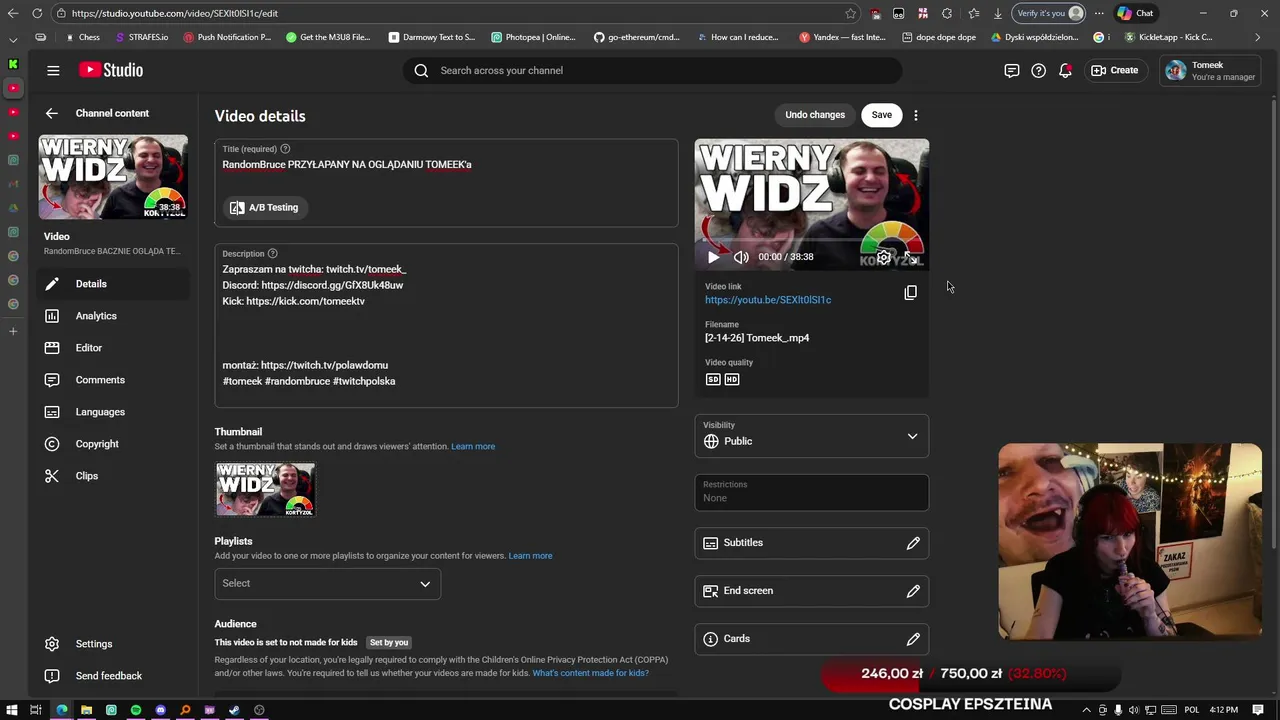
Task: Edit Subtitles with the pencil icon
Action: tap(913, 543)
